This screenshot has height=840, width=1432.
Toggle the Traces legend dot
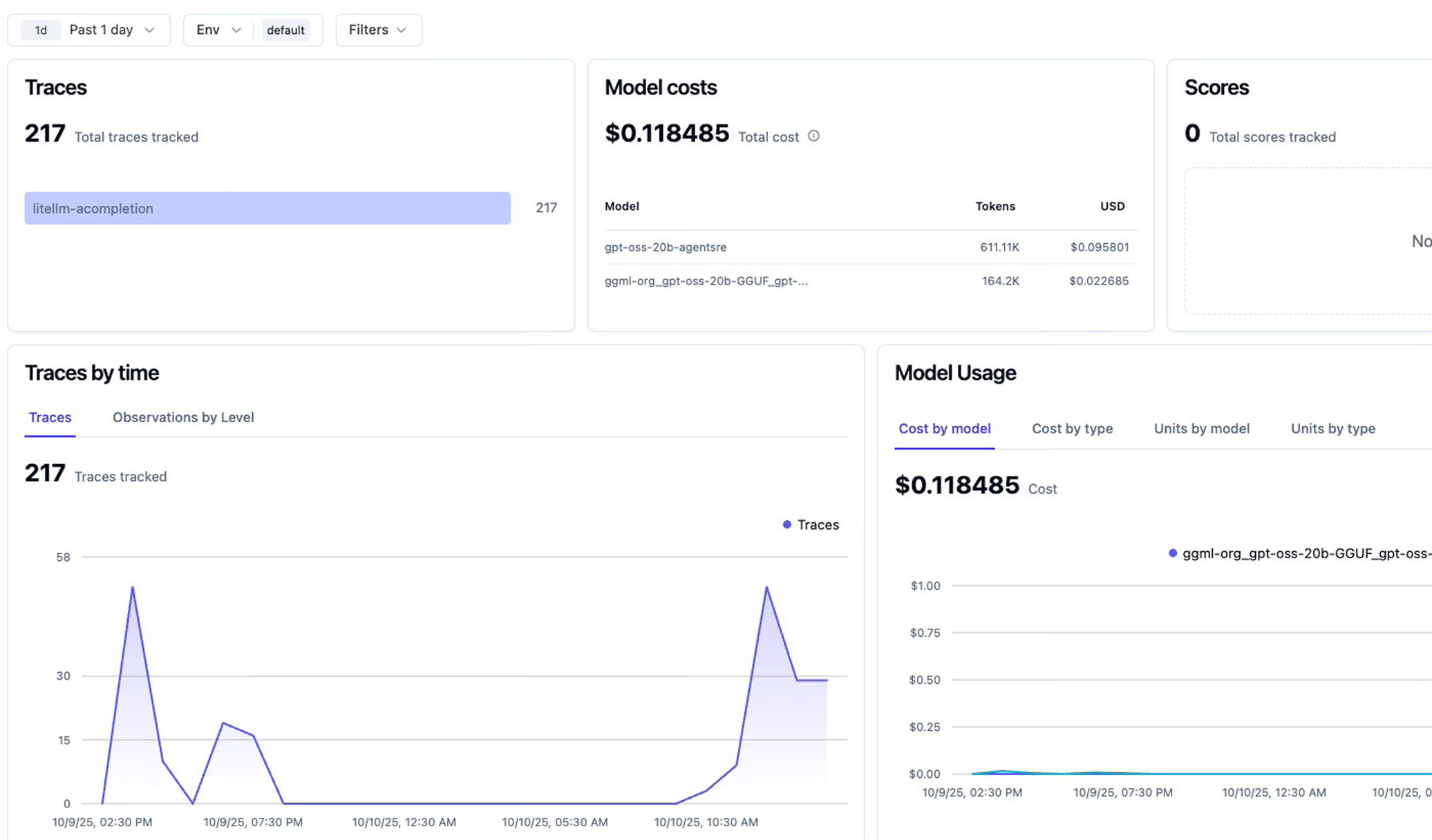[x=786, y=525]
